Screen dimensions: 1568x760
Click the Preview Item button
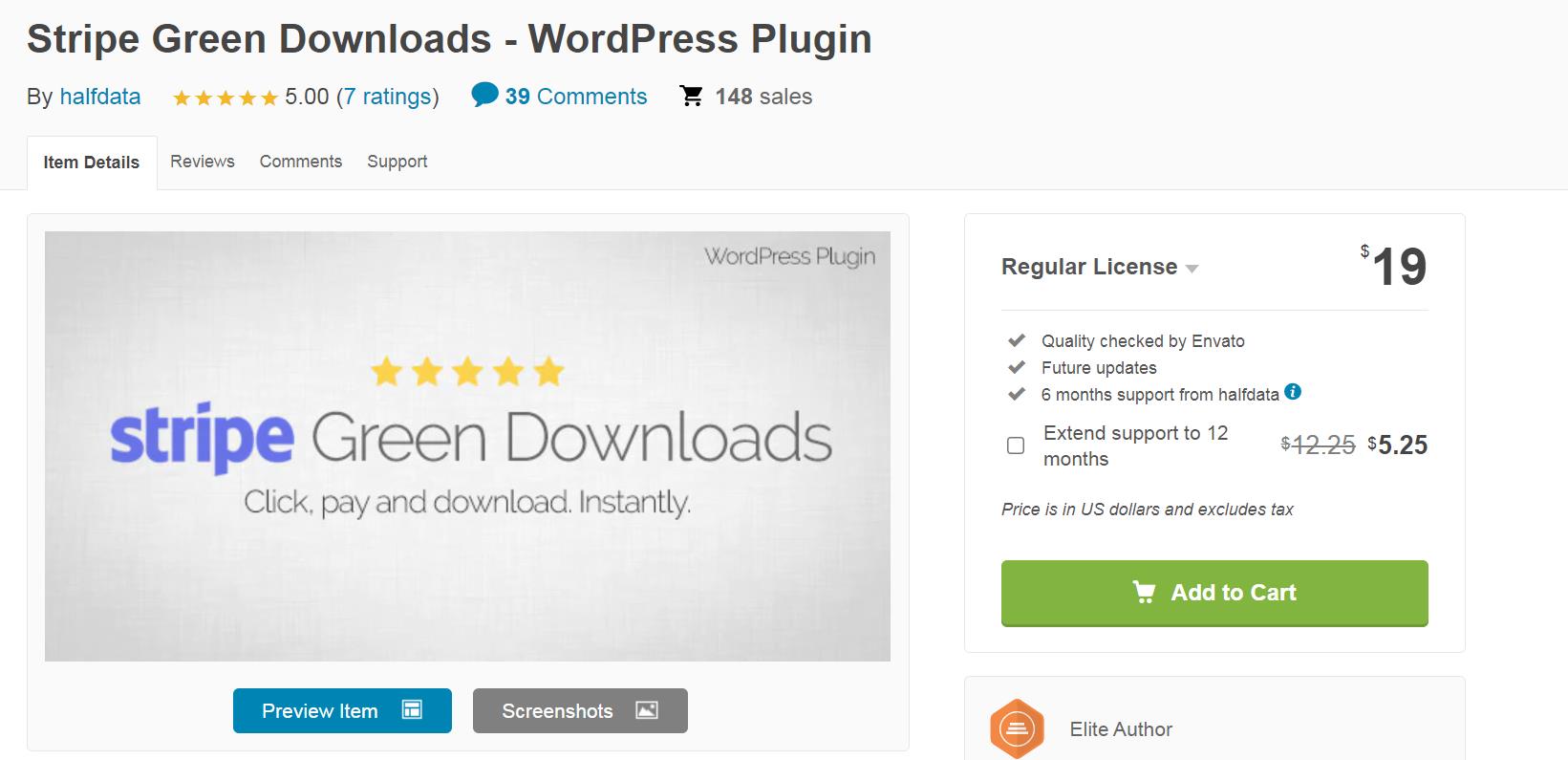(x=342, y=710)
